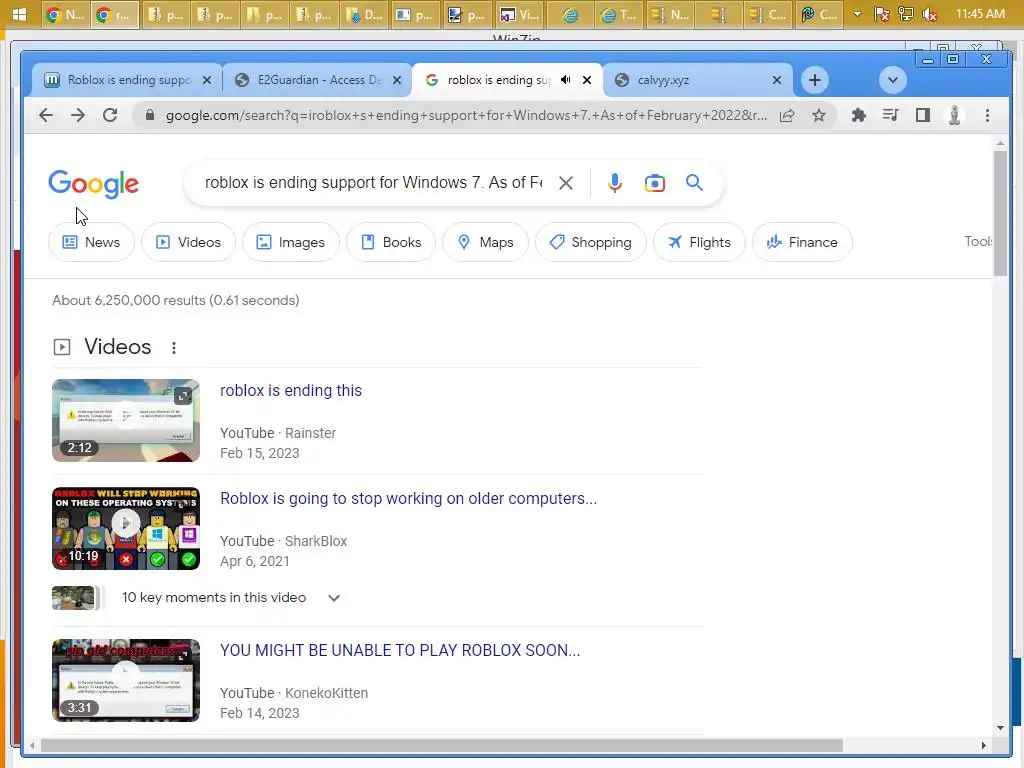Click the address bar URL
The image size is (1024, 768).
pos(466,116)
